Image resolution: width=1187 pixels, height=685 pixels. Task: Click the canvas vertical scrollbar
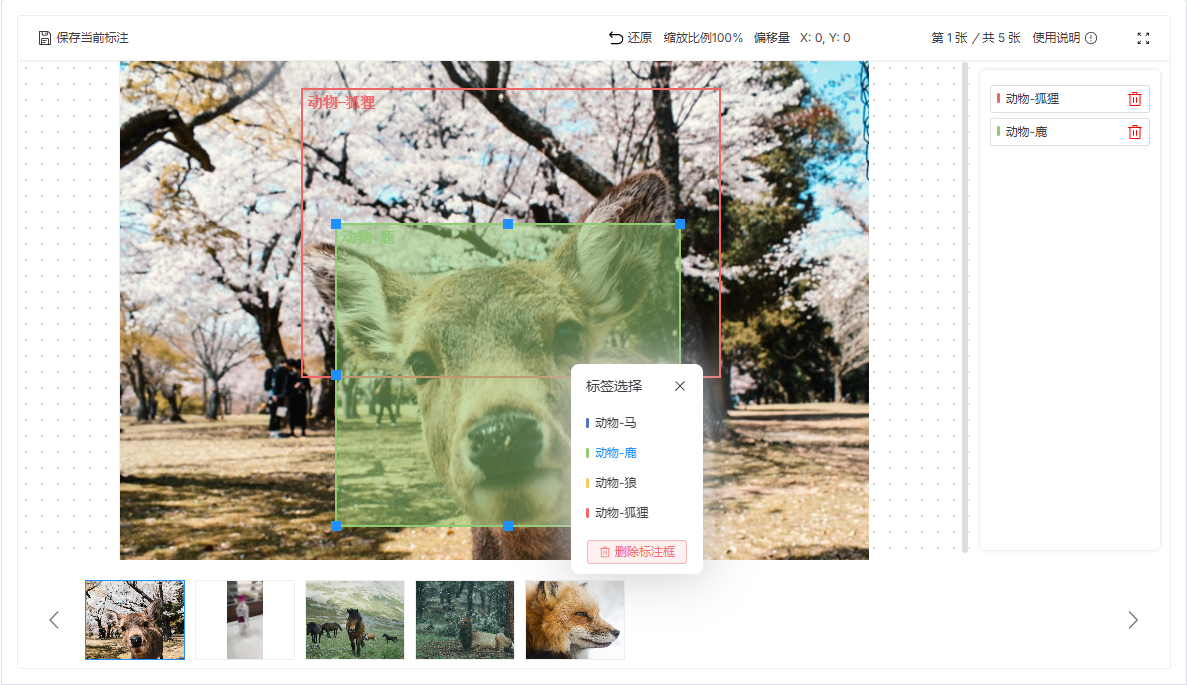[x=964, y=307]
